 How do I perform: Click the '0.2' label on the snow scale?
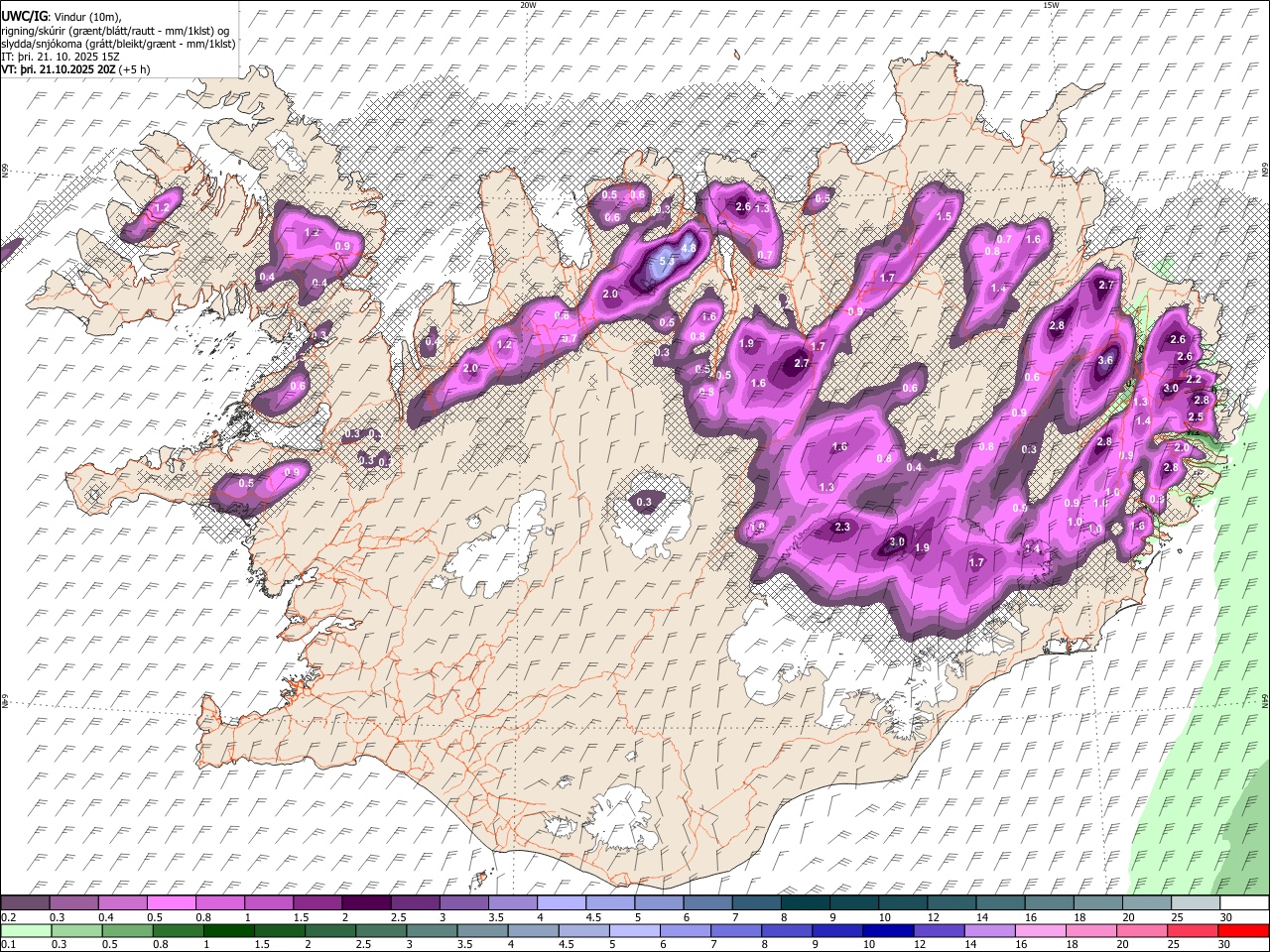[7, 917]
